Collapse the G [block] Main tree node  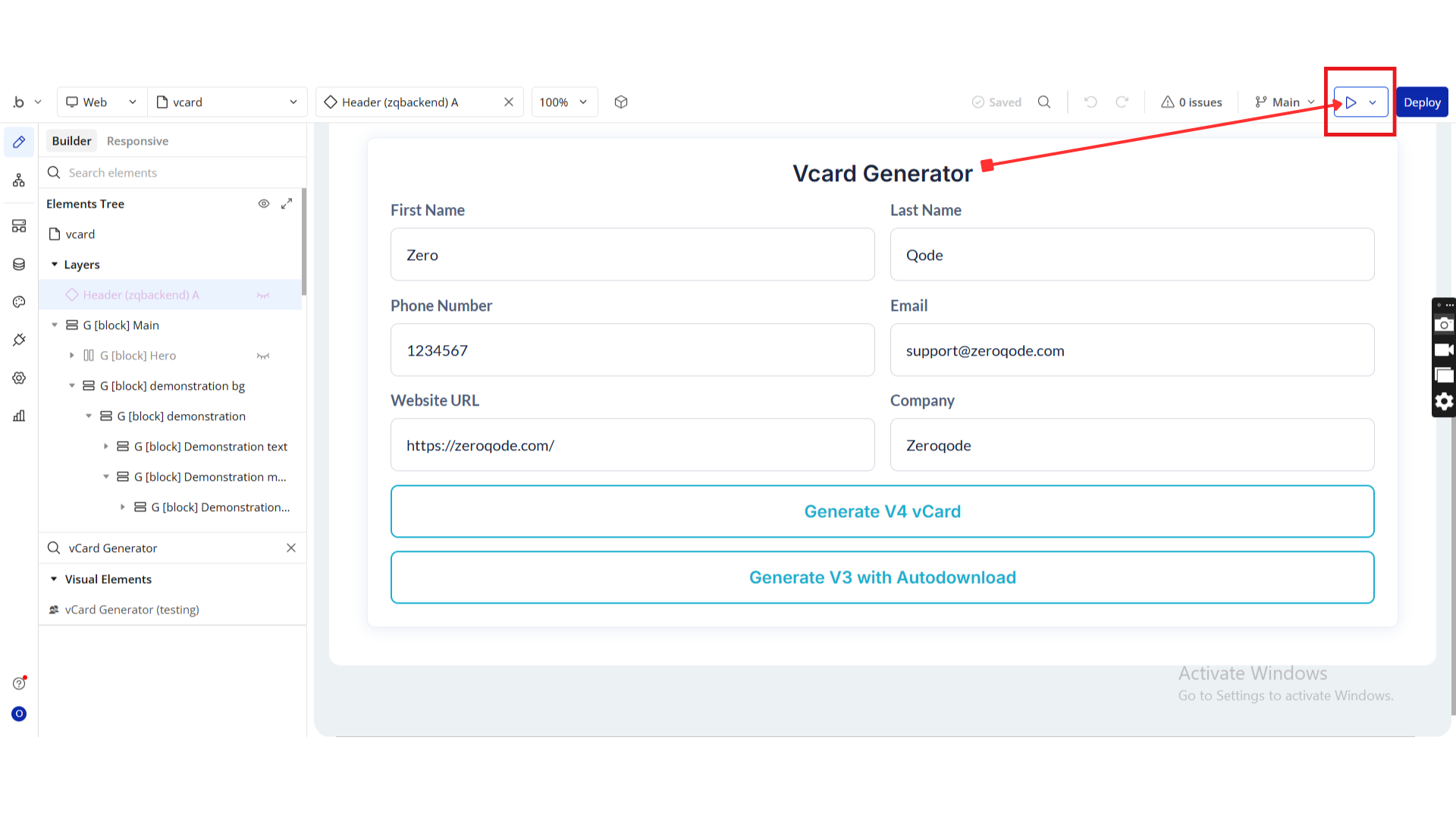55,325
